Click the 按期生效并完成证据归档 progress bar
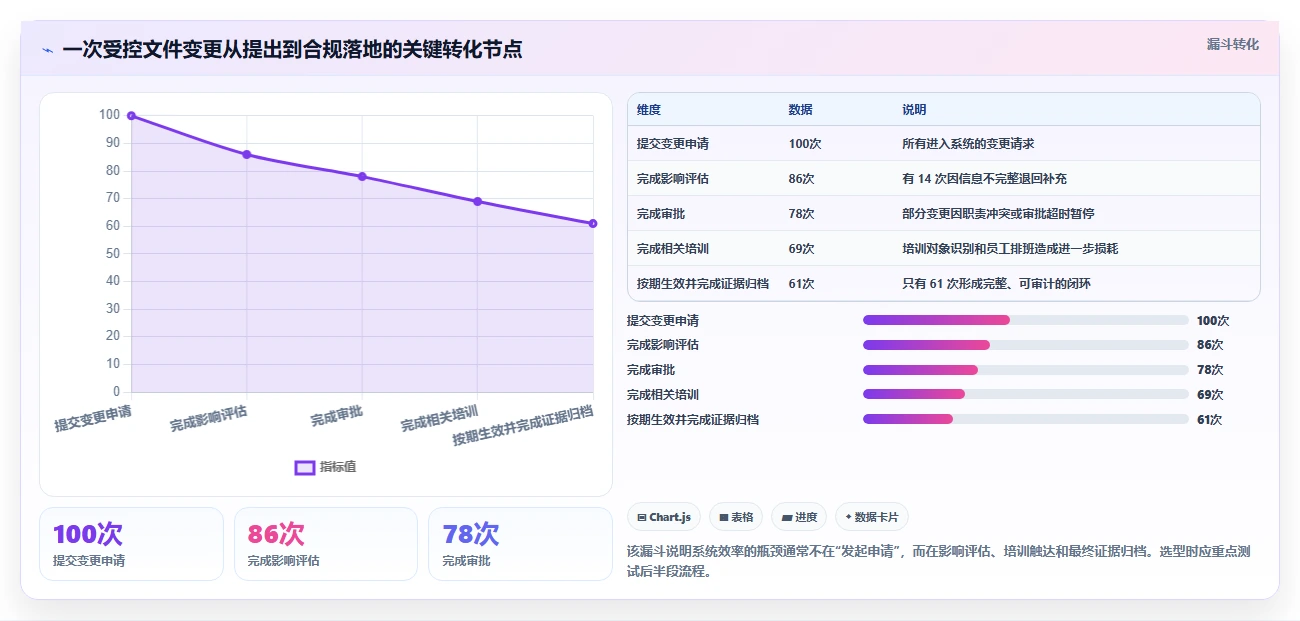Screen dimensions: 1300x621 (1025, 419)
